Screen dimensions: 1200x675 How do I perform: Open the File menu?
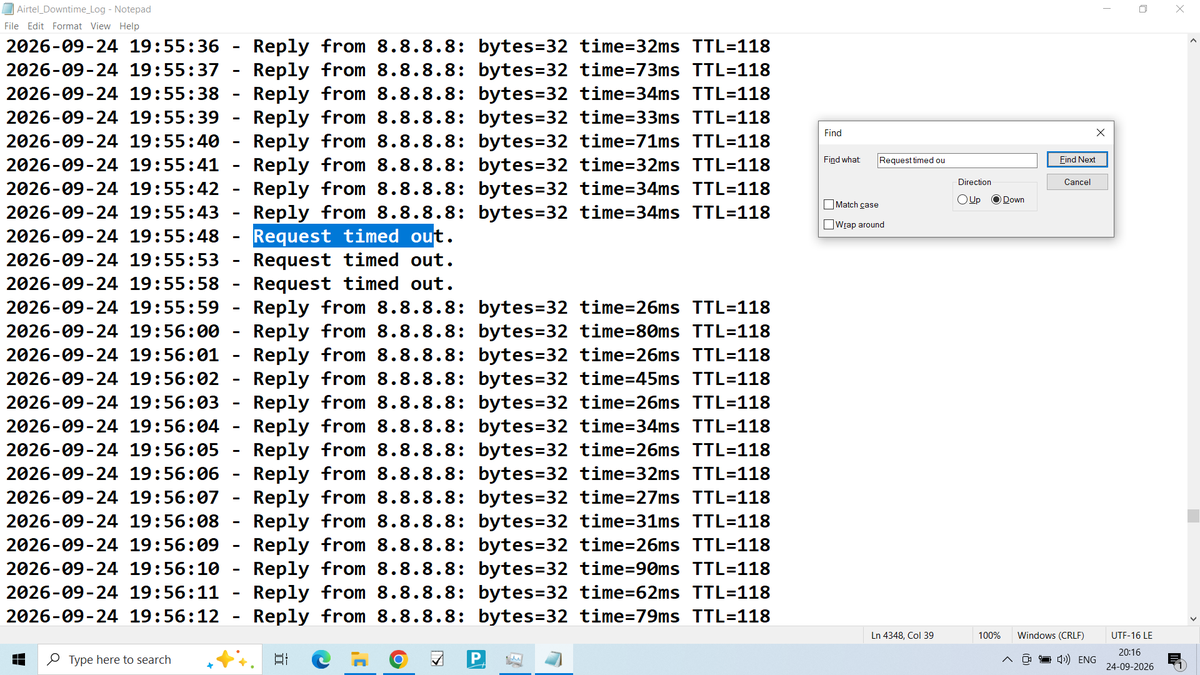click(13, 26)
